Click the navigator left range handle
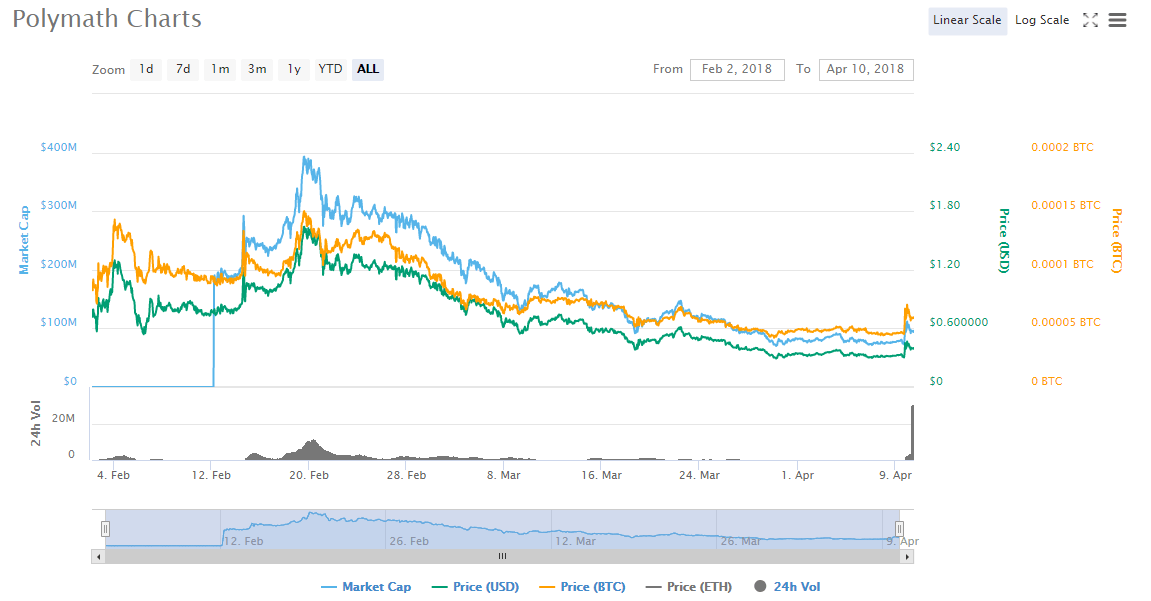Screen dimensions: 1151x601 (x=105, y=528)
